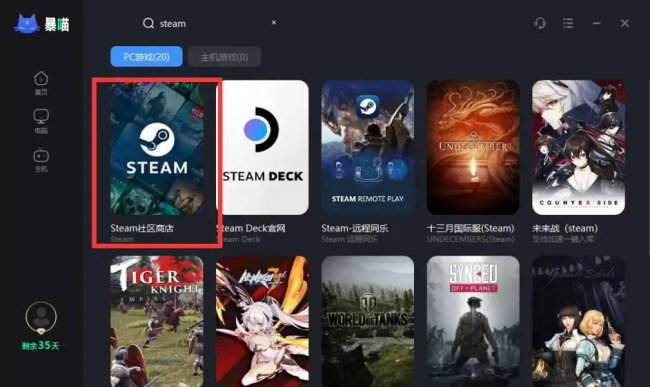Click the 十三月国际服(Steam) title text
Viewport: 650px width, 387px height.
471,228
